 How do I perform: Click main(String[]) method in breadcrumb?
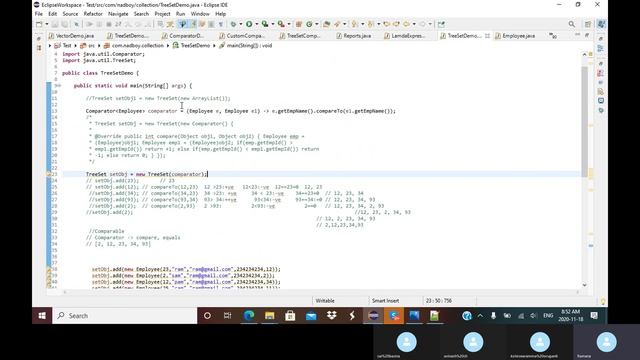246,46
